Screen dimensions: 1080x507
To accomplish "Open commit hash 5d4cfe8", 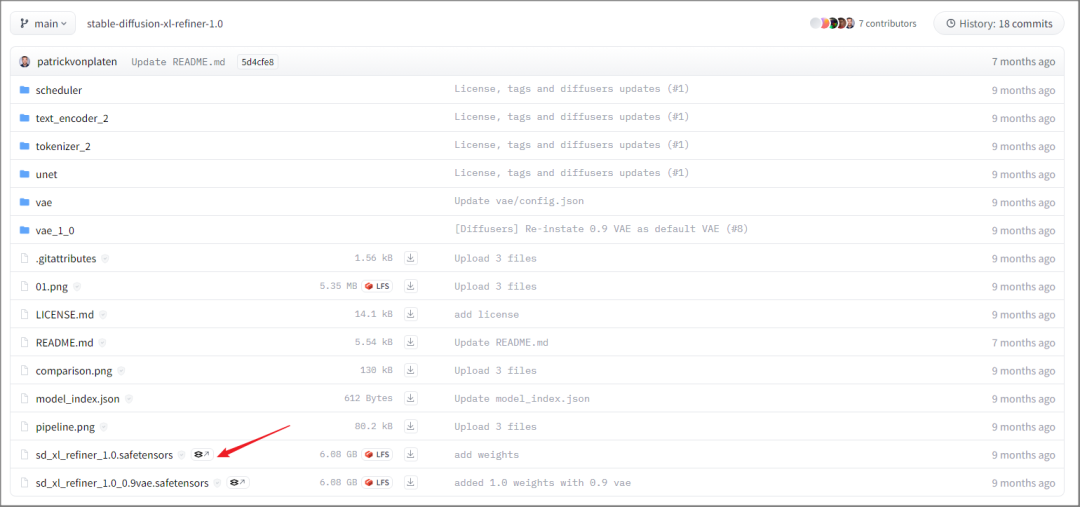I will pos(258,62).
